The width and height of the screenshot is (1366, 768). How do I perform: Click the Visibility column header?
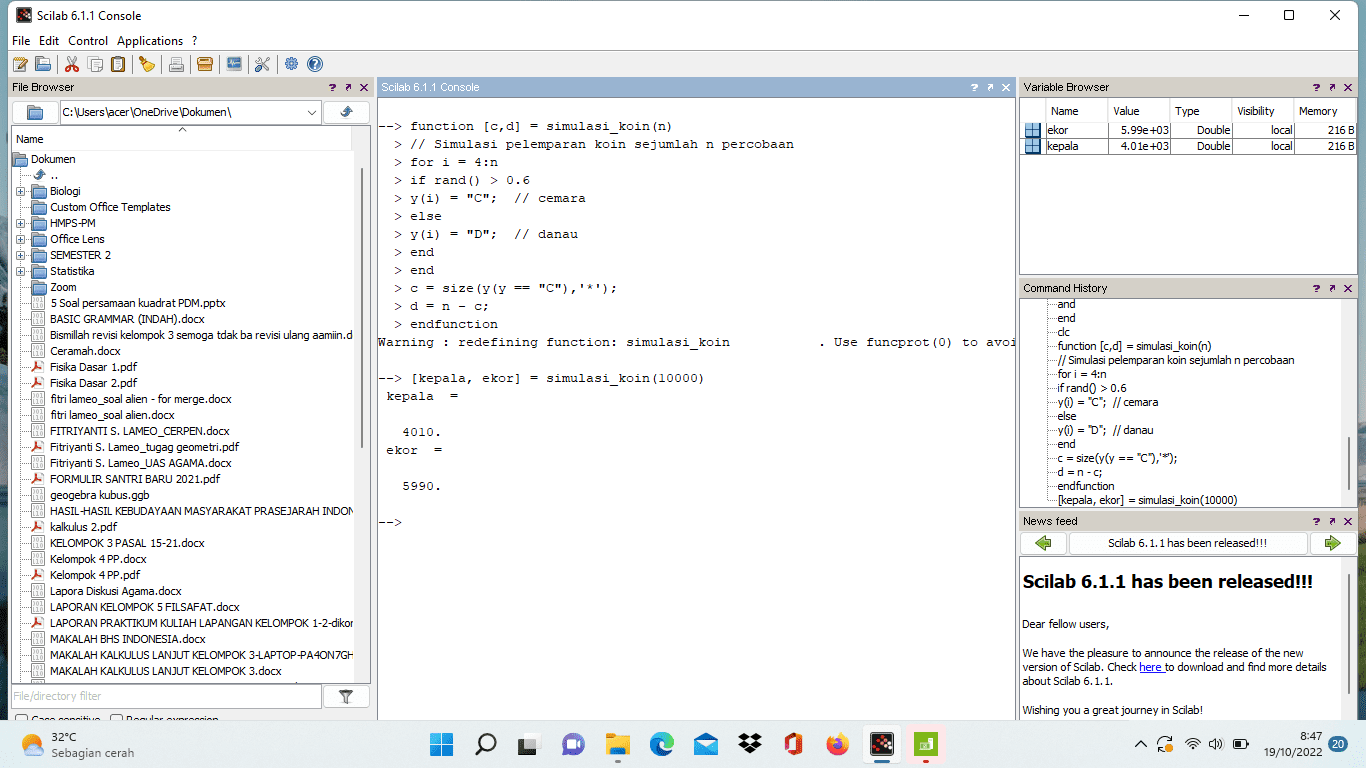coord(1263,111)
